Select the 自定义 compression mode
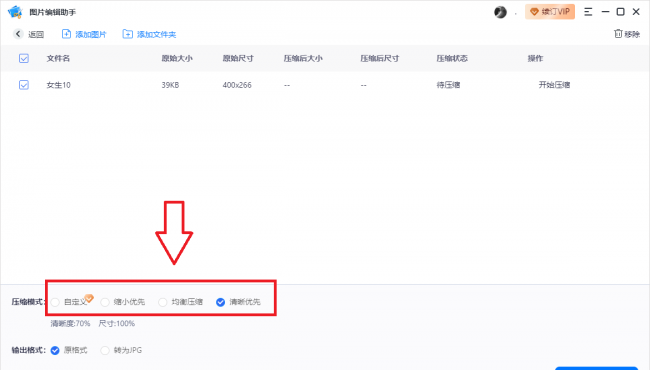 55,302
